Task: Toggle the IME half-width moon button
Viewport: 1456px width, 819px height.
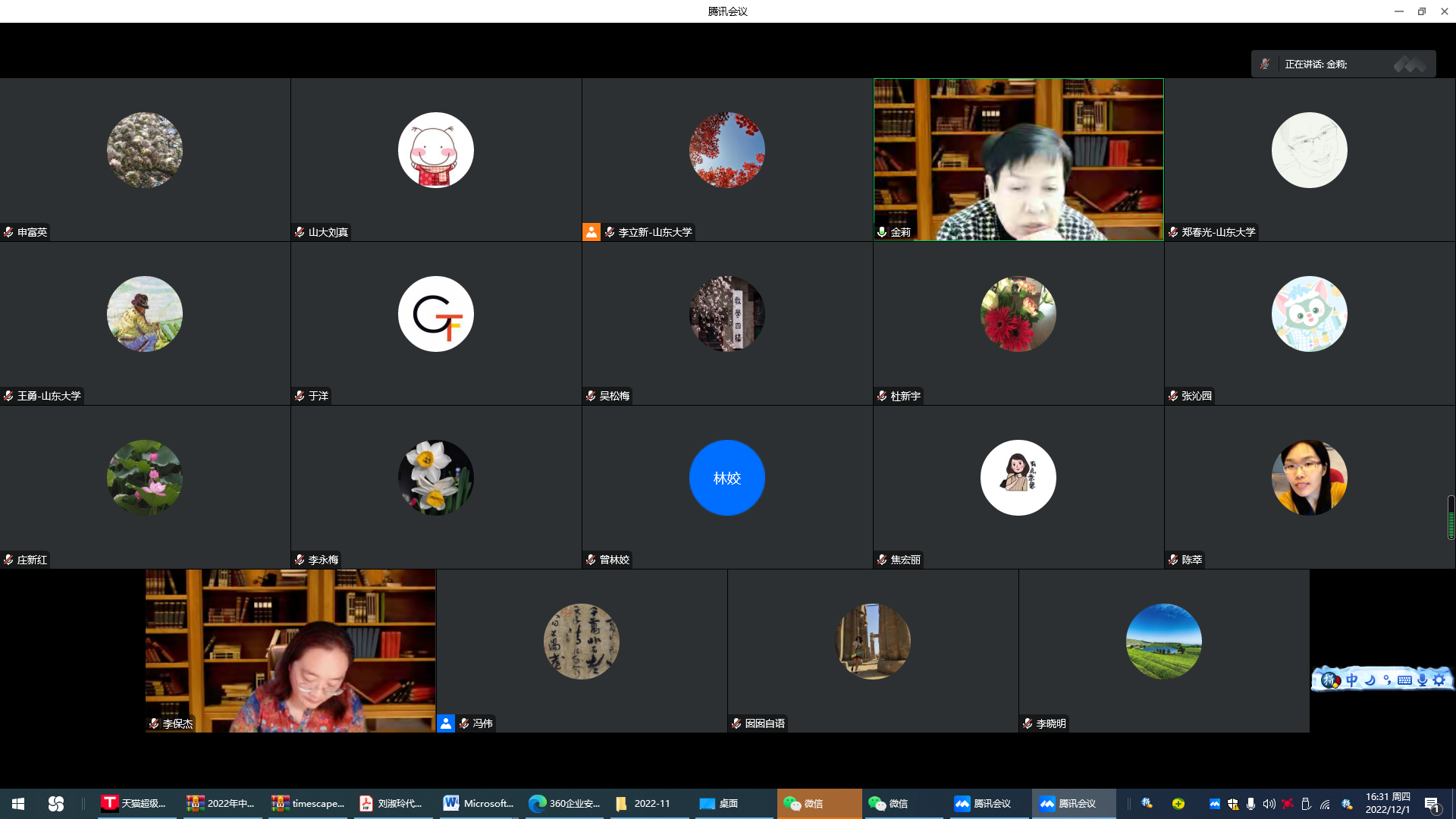Action: (x=1370, y=680)
